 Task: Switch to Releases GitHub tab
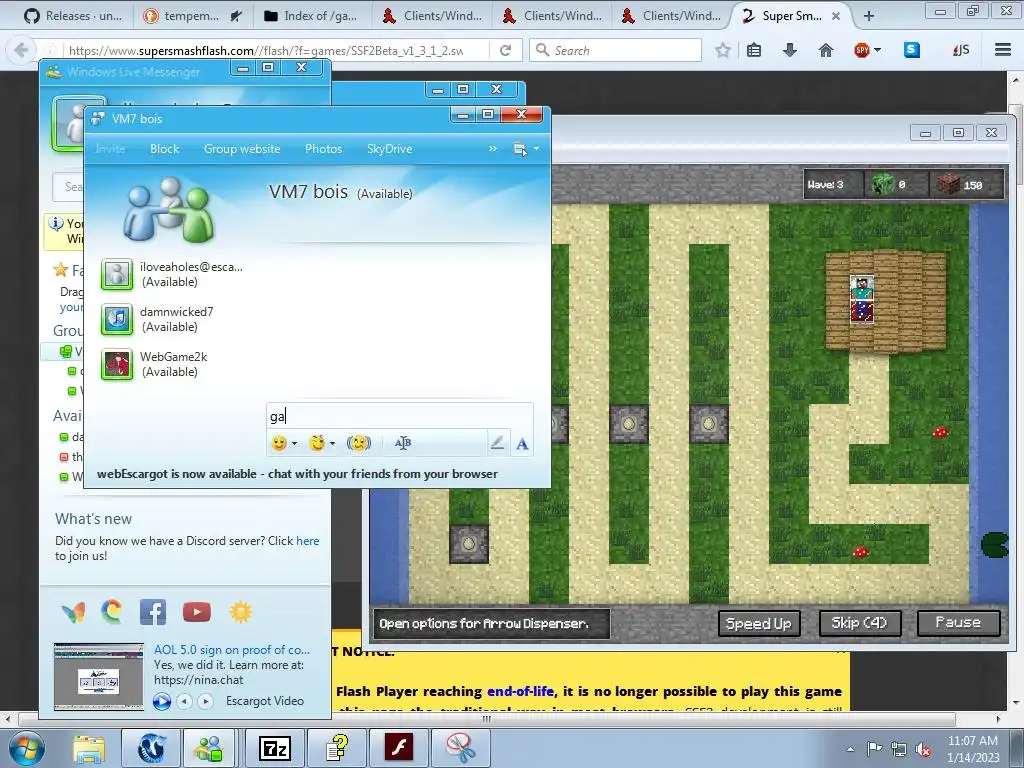73,16
